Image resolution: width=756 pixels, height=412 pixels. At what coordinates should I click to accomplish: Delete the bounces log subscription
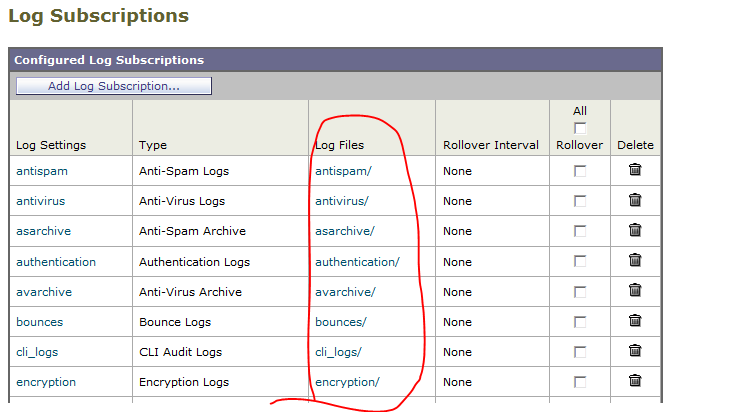point(634,322)
